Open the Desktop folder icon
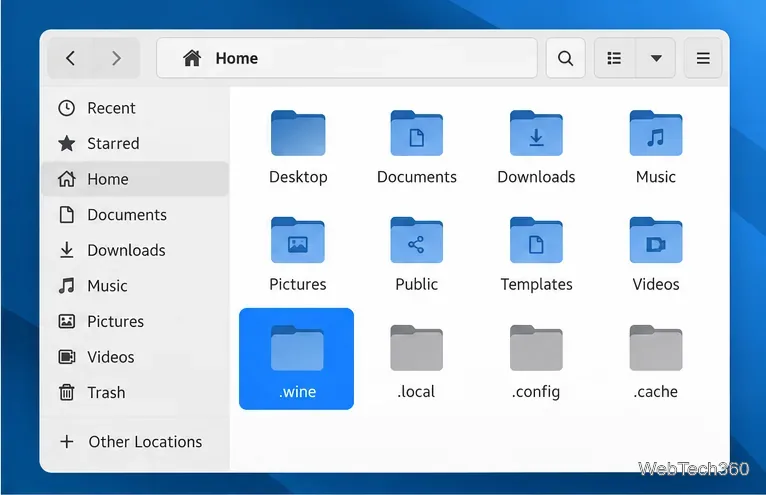Viewport: 766px width, 495px height. pyautogui.click(x=298, y=133)
